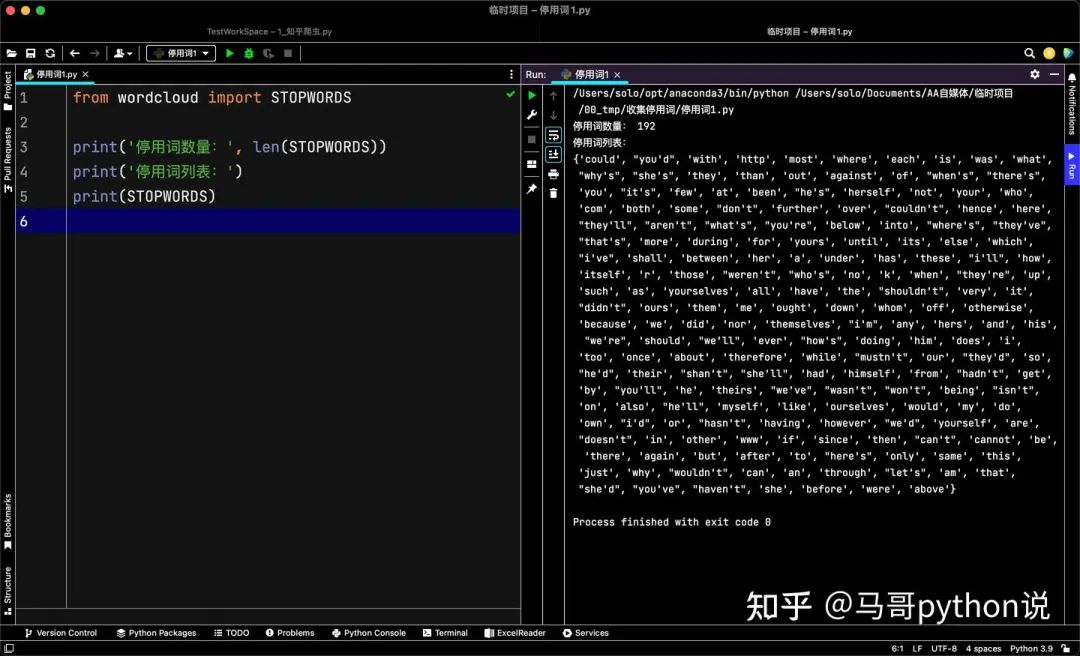The height and width of the screenshot is (656, 1080).
Task: Open the run configuration dropdown 停用词1
Action: [x=181, y=53]
